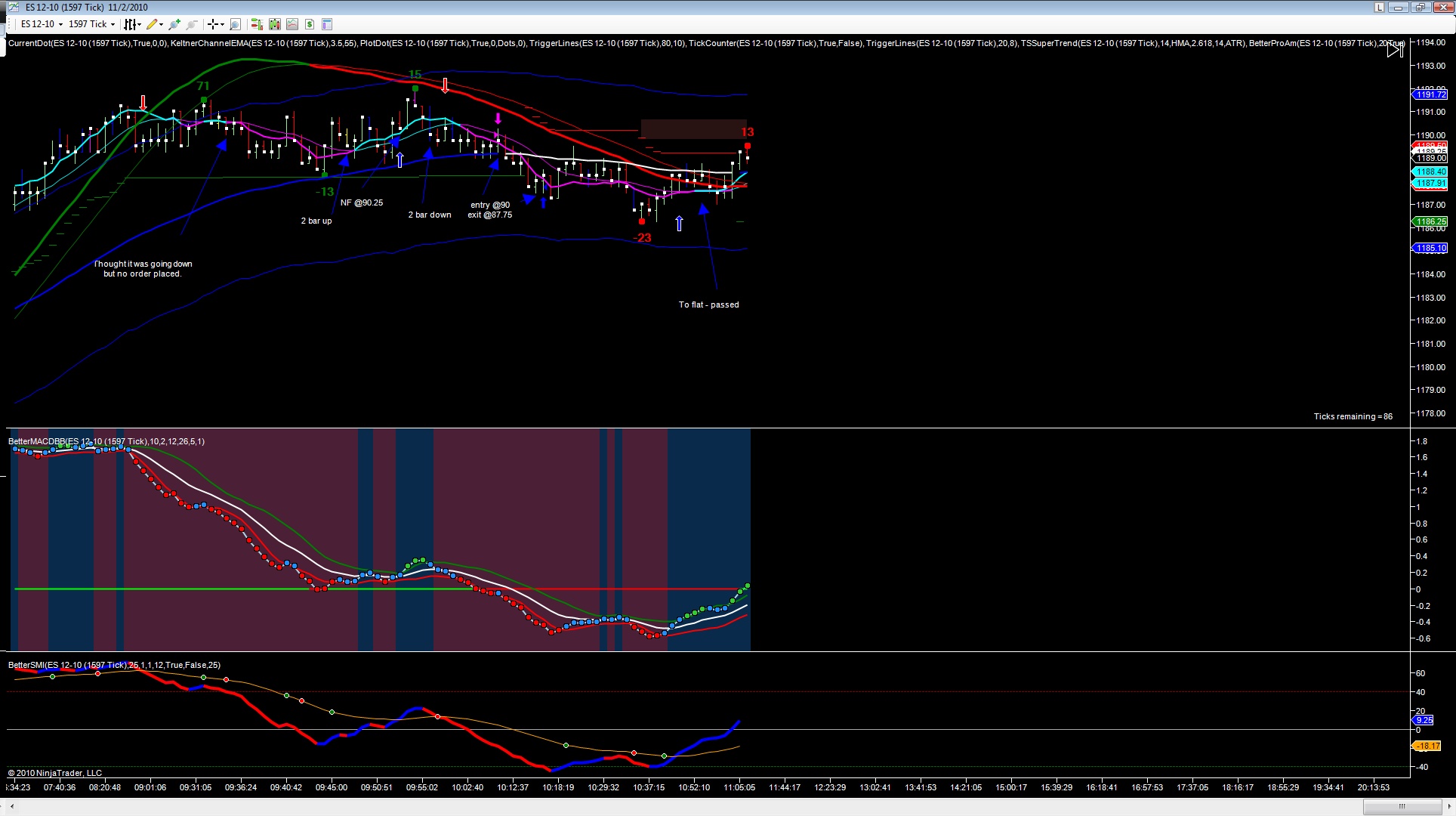Click the 'Ticks remaining = 86' text
Image resolution: width=1456 pixels, height=816 pixels.
[x=1353, y=416]
